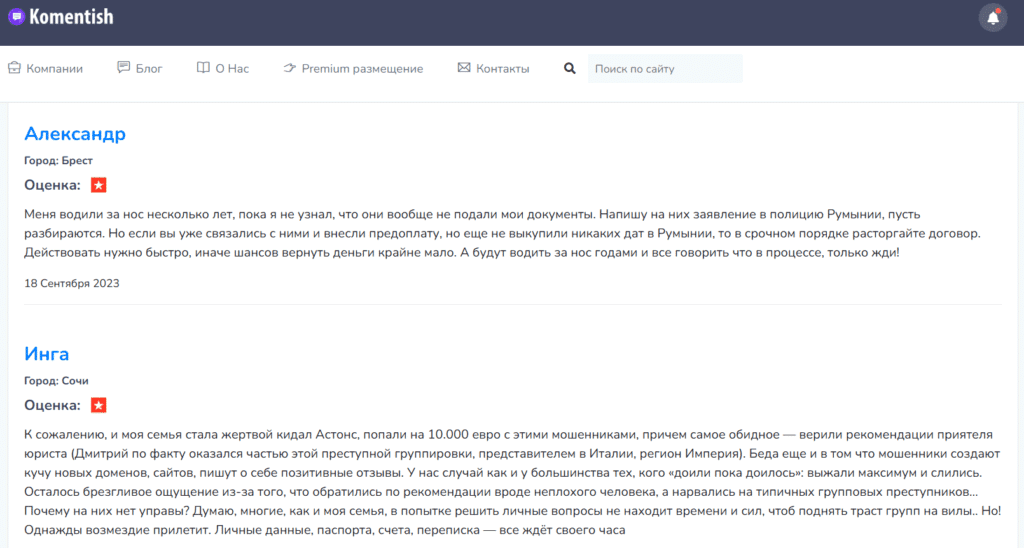Open reviewer name Александр
Viewport: 1024px width, 548px height.
pos(75,134)
